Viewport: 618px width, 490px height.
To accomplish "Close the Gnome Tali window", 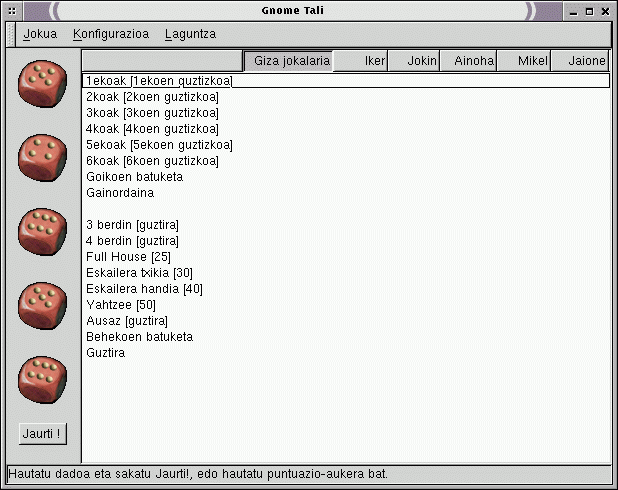I will (605, 11).
